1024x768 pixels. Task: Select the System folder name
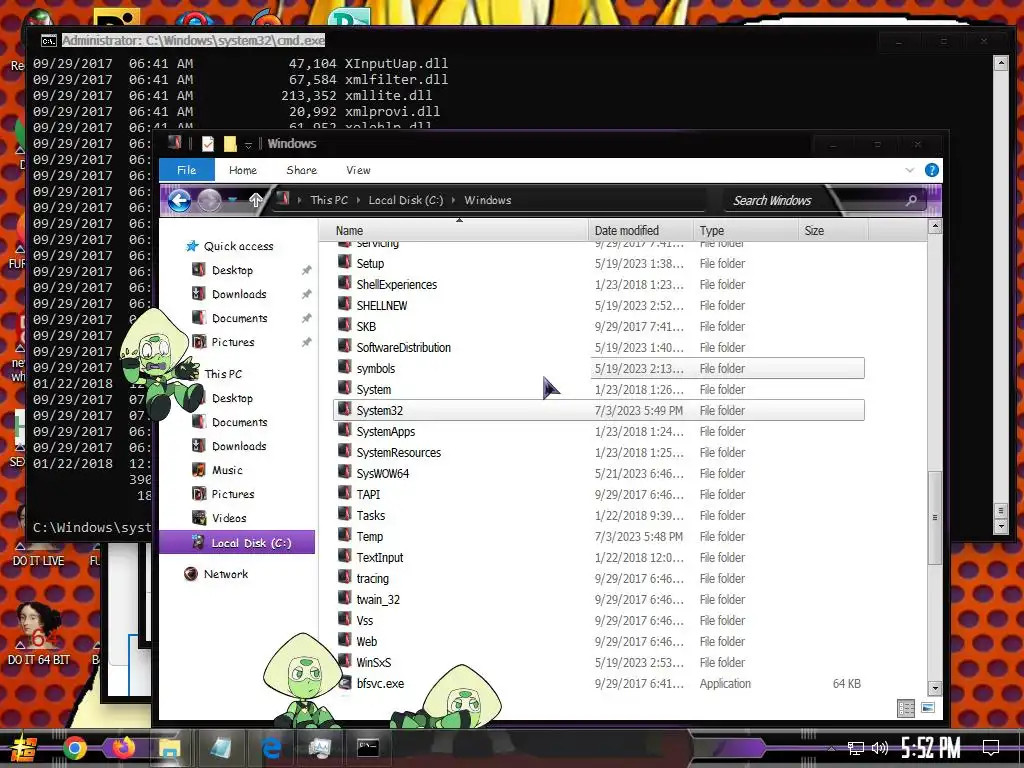pos(374,390)
